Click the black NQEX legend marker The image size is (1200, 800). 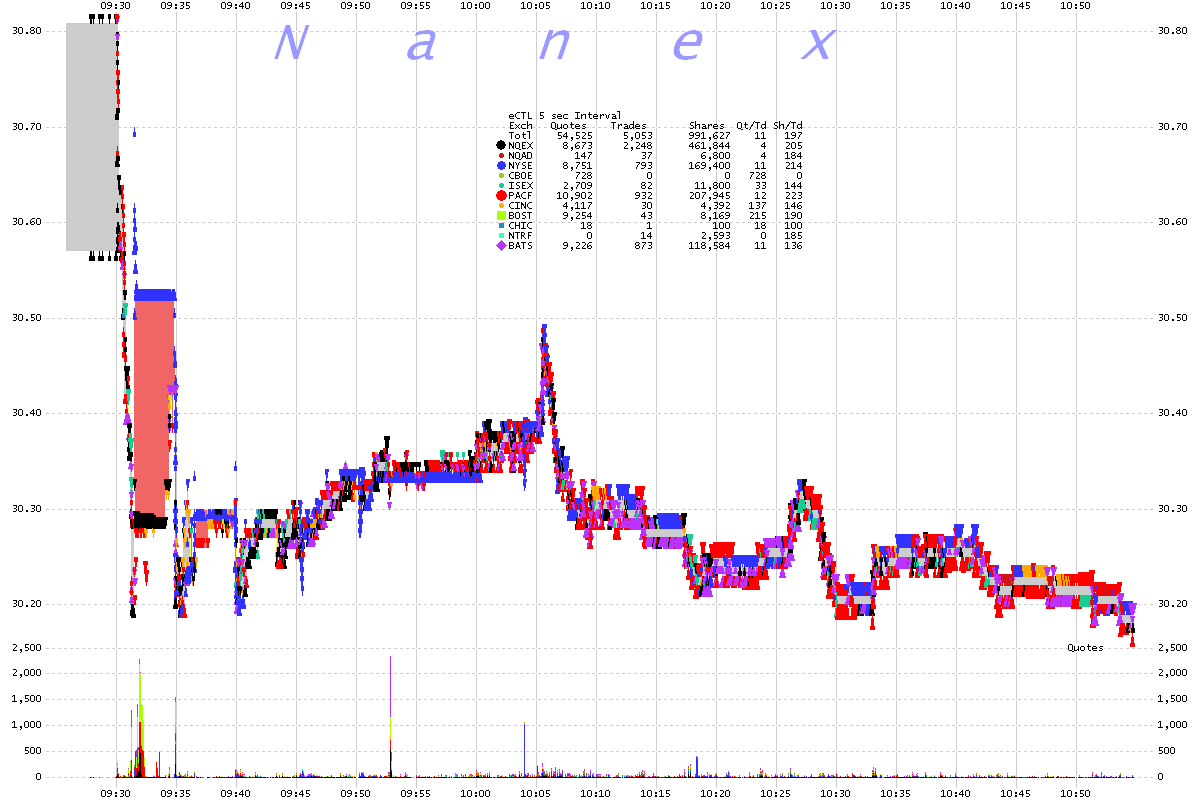501,145
